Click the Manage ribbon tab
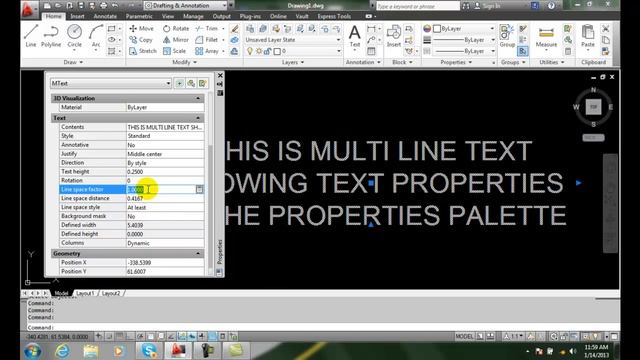The width and height of the screenshot is (640, 360). tap(193, 16)
